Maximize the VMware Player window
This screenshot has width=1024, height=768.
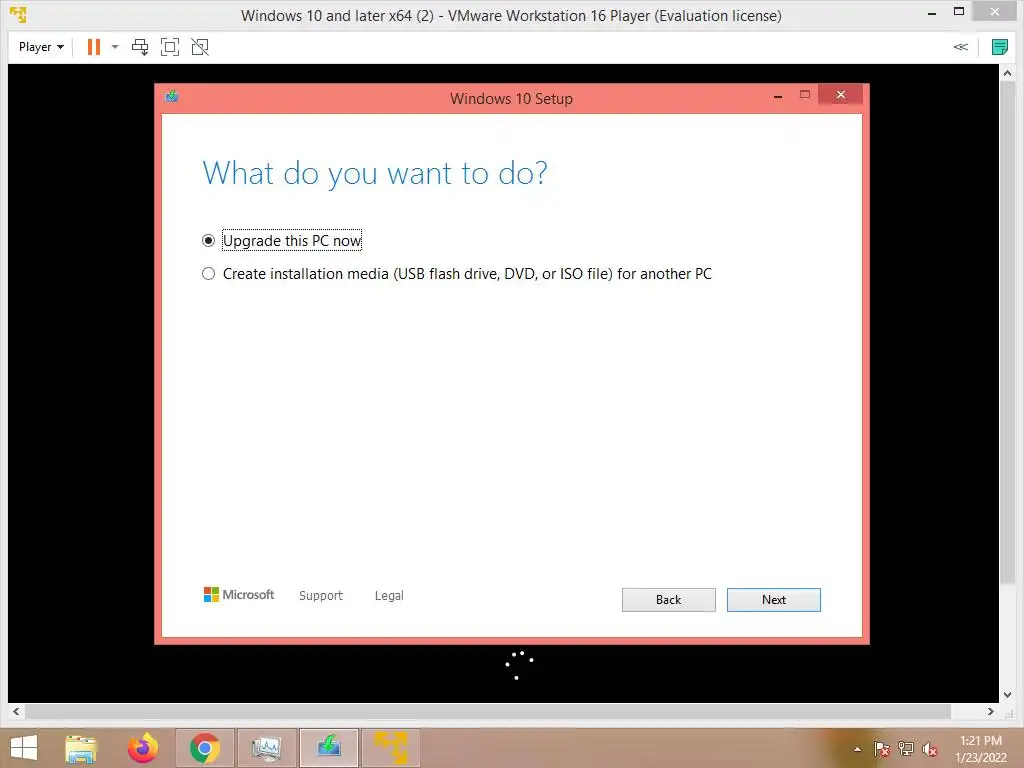959,11
